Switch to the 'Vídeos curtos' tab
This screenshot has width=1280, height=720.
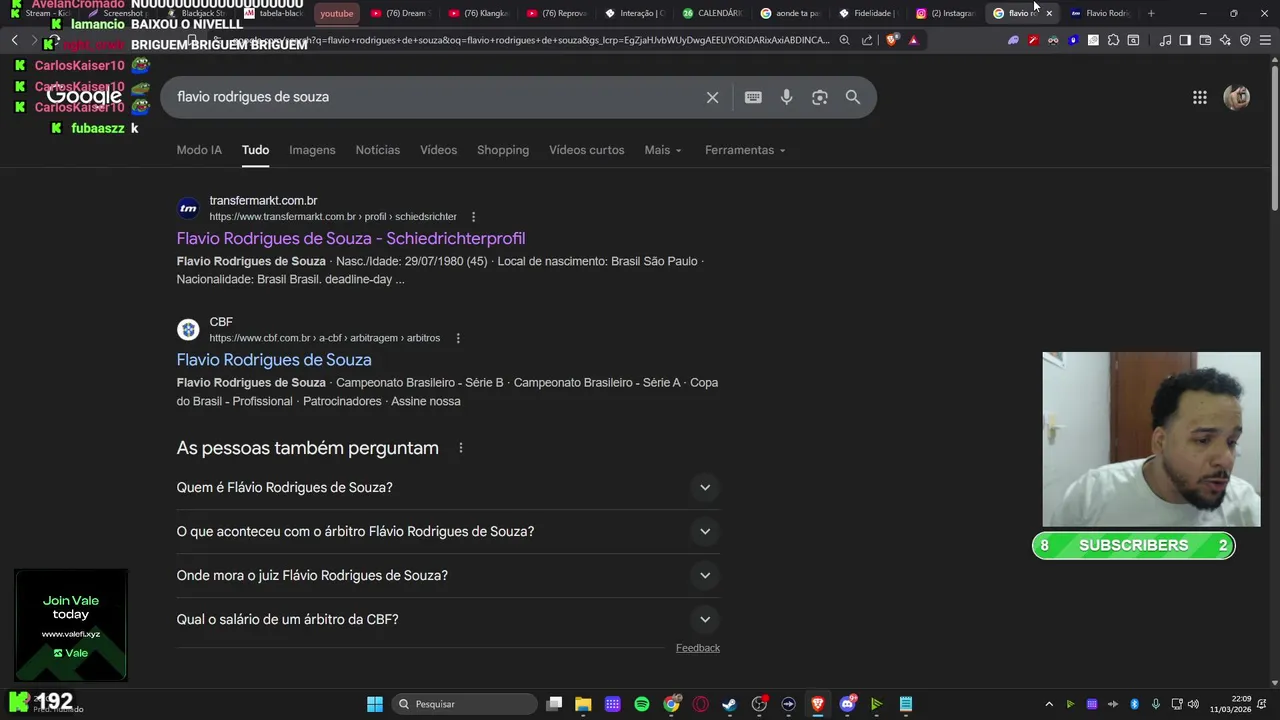pos(586,150)
